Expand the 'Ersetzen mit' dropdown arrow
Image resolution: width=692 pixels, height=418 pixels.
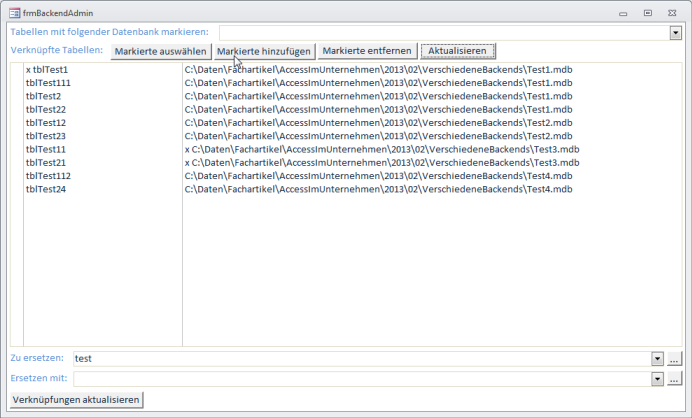click(657, 379)
